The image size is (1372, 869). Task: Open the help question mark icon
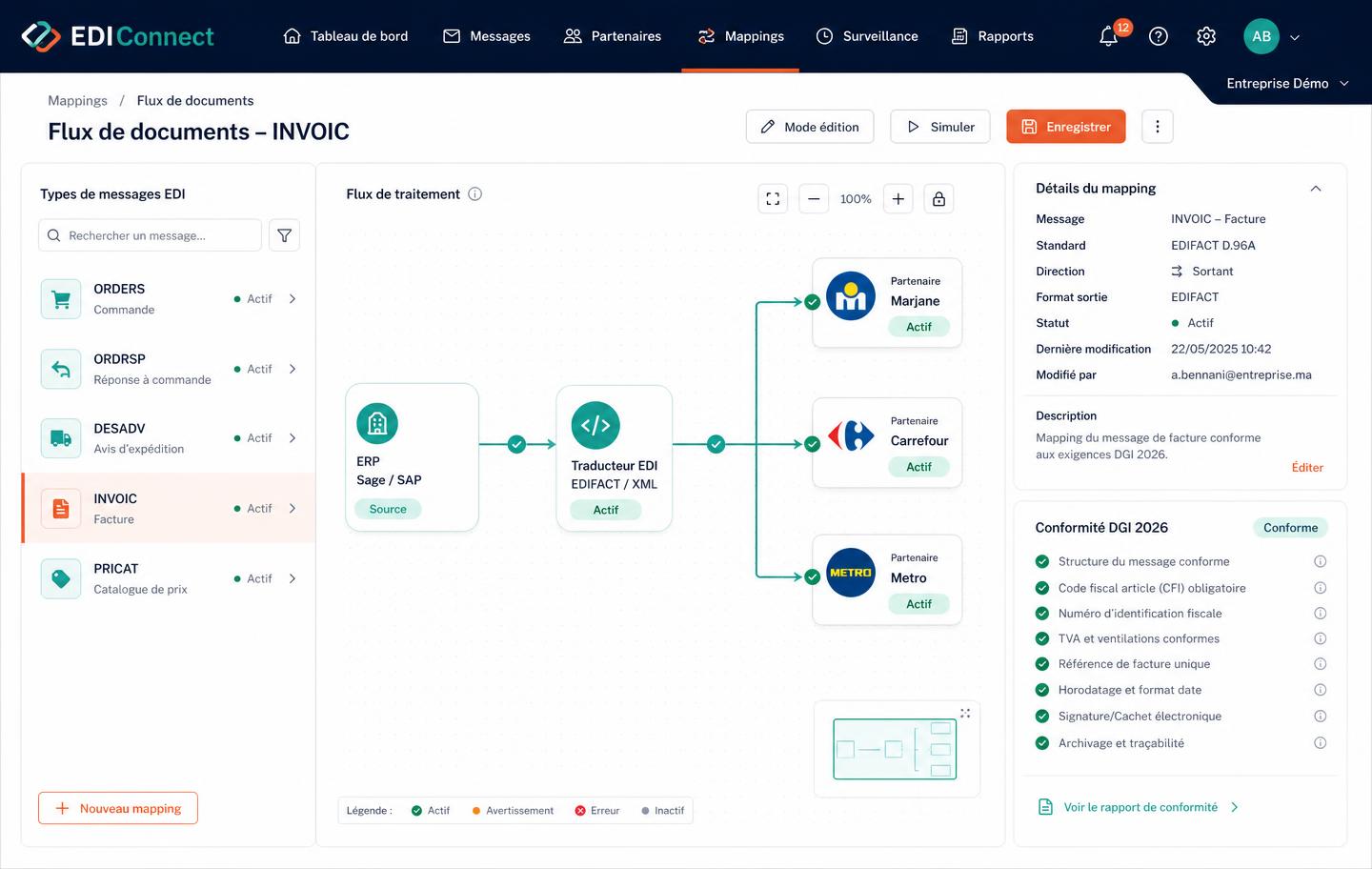point(1159,36)
